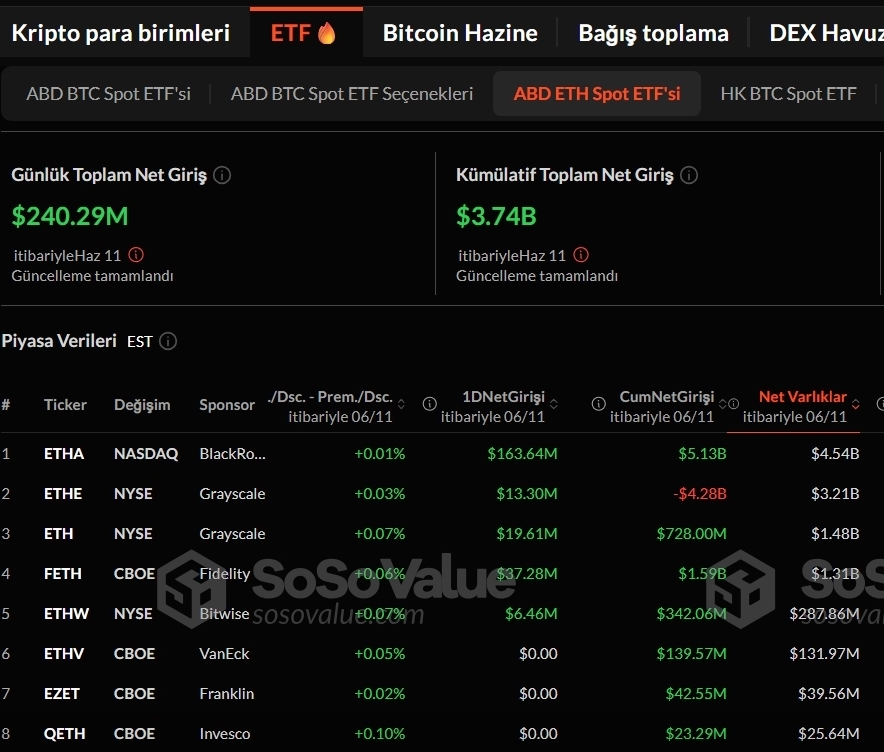Select ABD BTC Spot ETF'si sub-tab
The height and width of the screenshot is (752, 884).
click(108, 94)
